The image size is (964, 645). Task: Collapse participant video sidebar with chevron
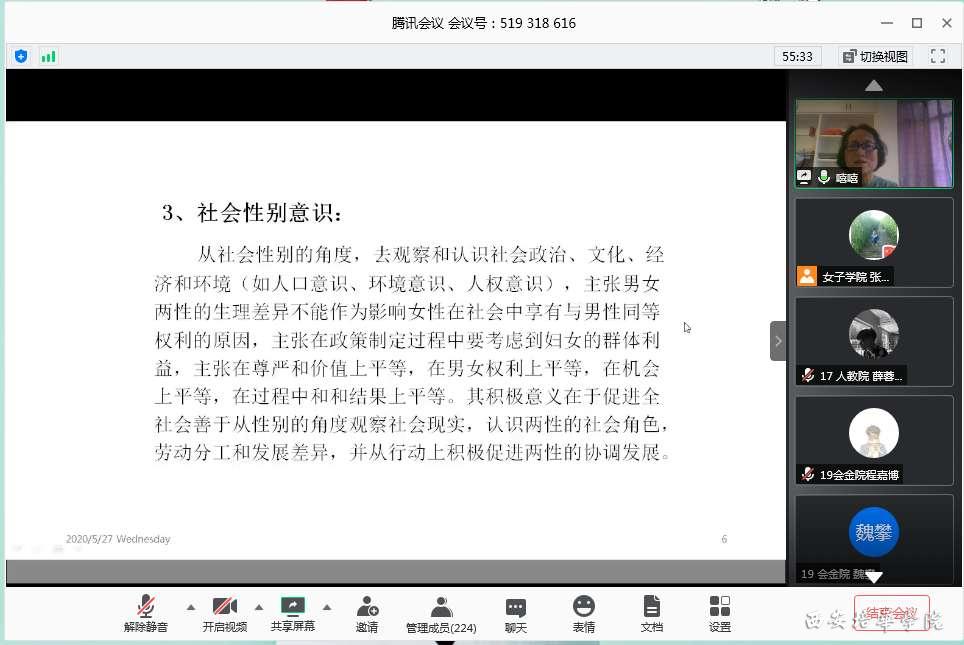(x=778, y=341)
